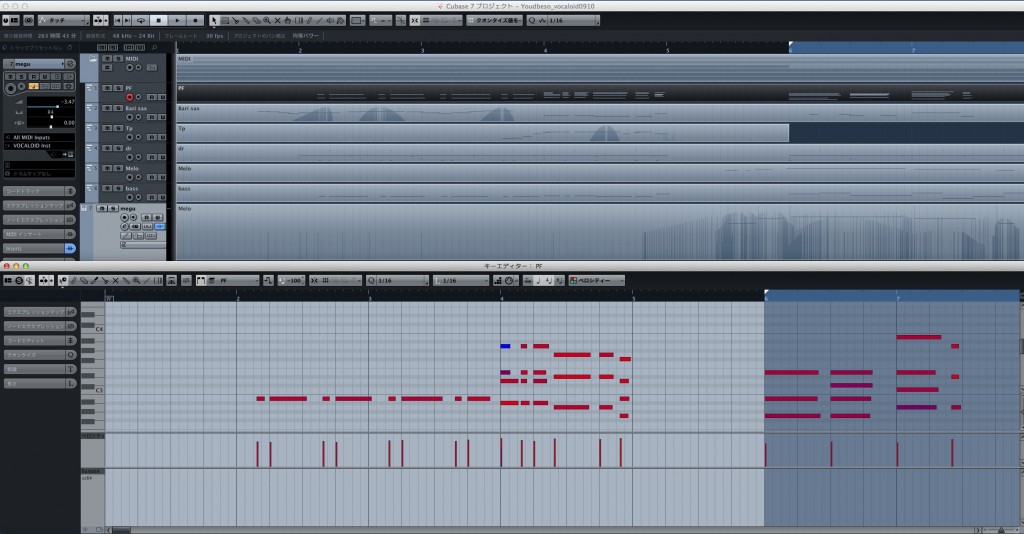Open the ベロシティ event color dropdown
The height and width of the screenshot is (534, 1024).
(x=596, y=280)
